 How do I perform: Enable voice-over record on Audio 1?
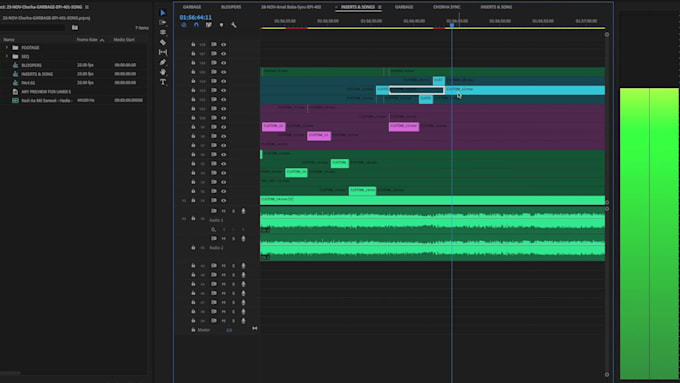pos(243,211)
